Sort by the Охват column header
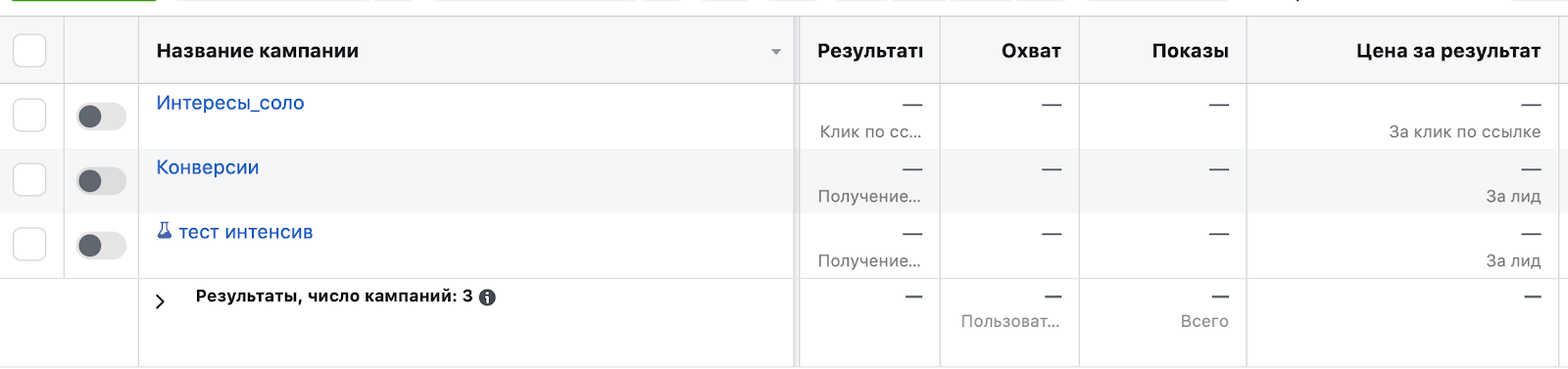This screenshot has height=369, width=1568. (1031, 51)
